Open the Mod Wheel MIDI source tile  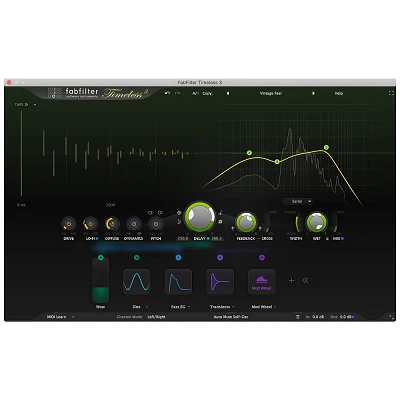pos(262,282)
